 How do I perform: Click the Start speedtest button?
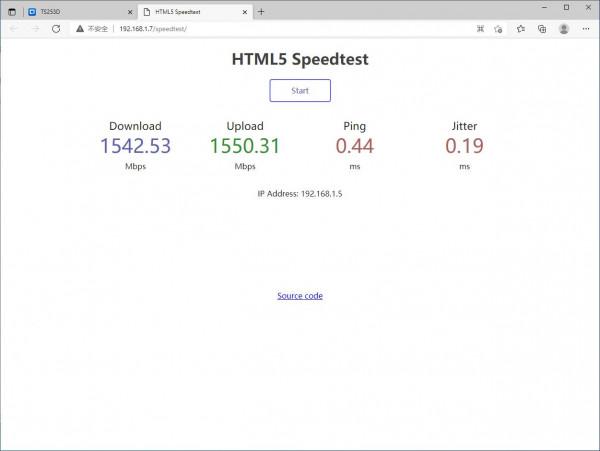[300, 90]
